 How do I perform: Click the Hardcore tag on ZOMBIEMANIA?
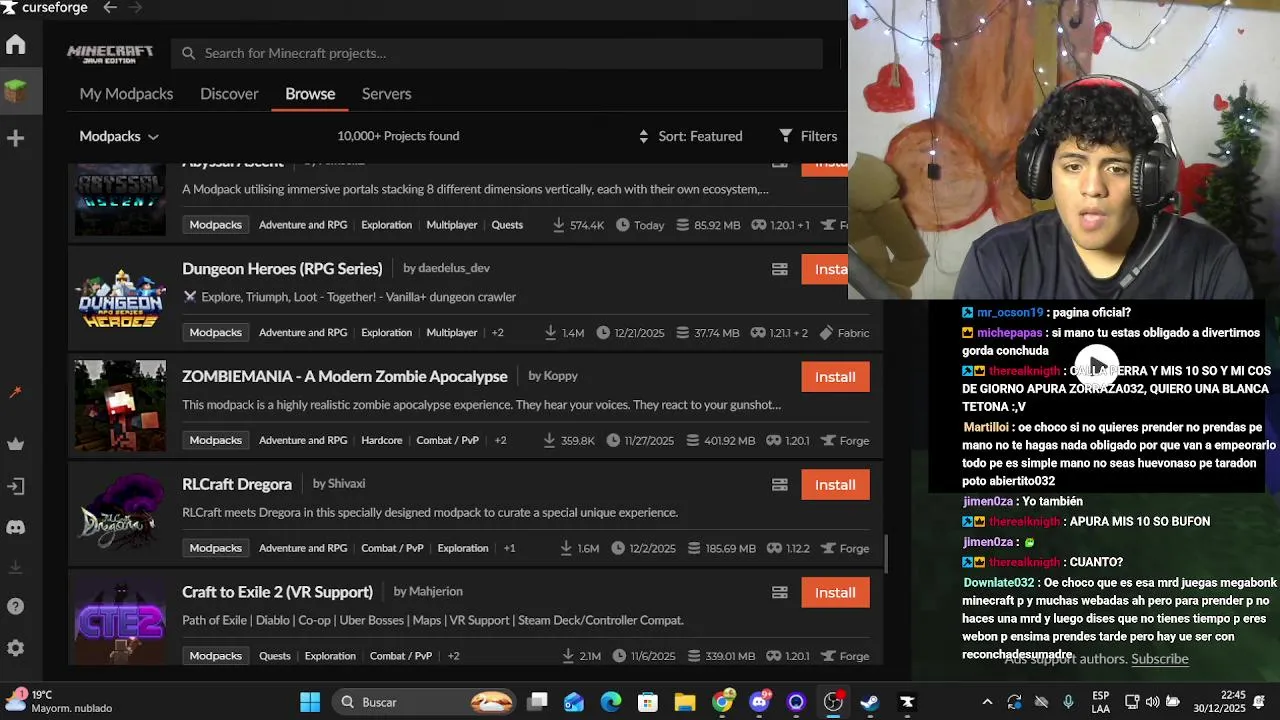[382, 441]
